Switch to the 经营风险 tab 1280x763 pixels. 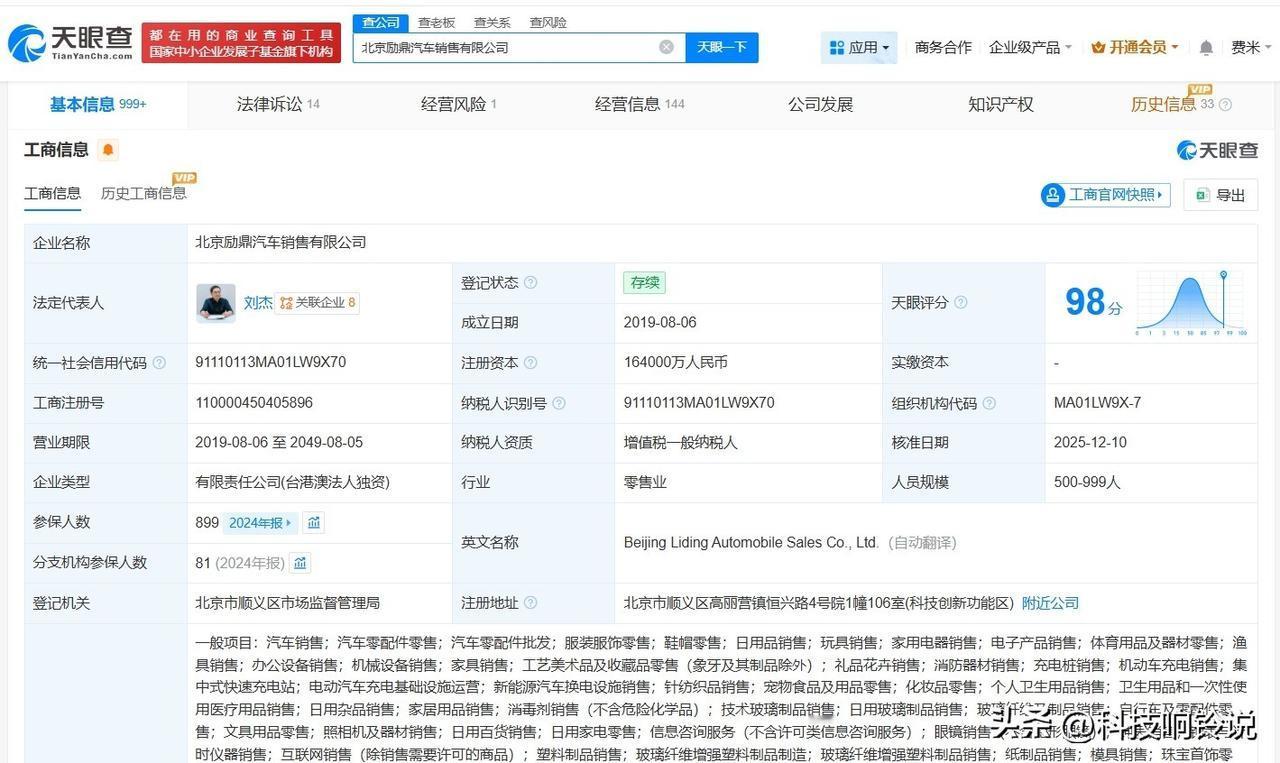458,104
